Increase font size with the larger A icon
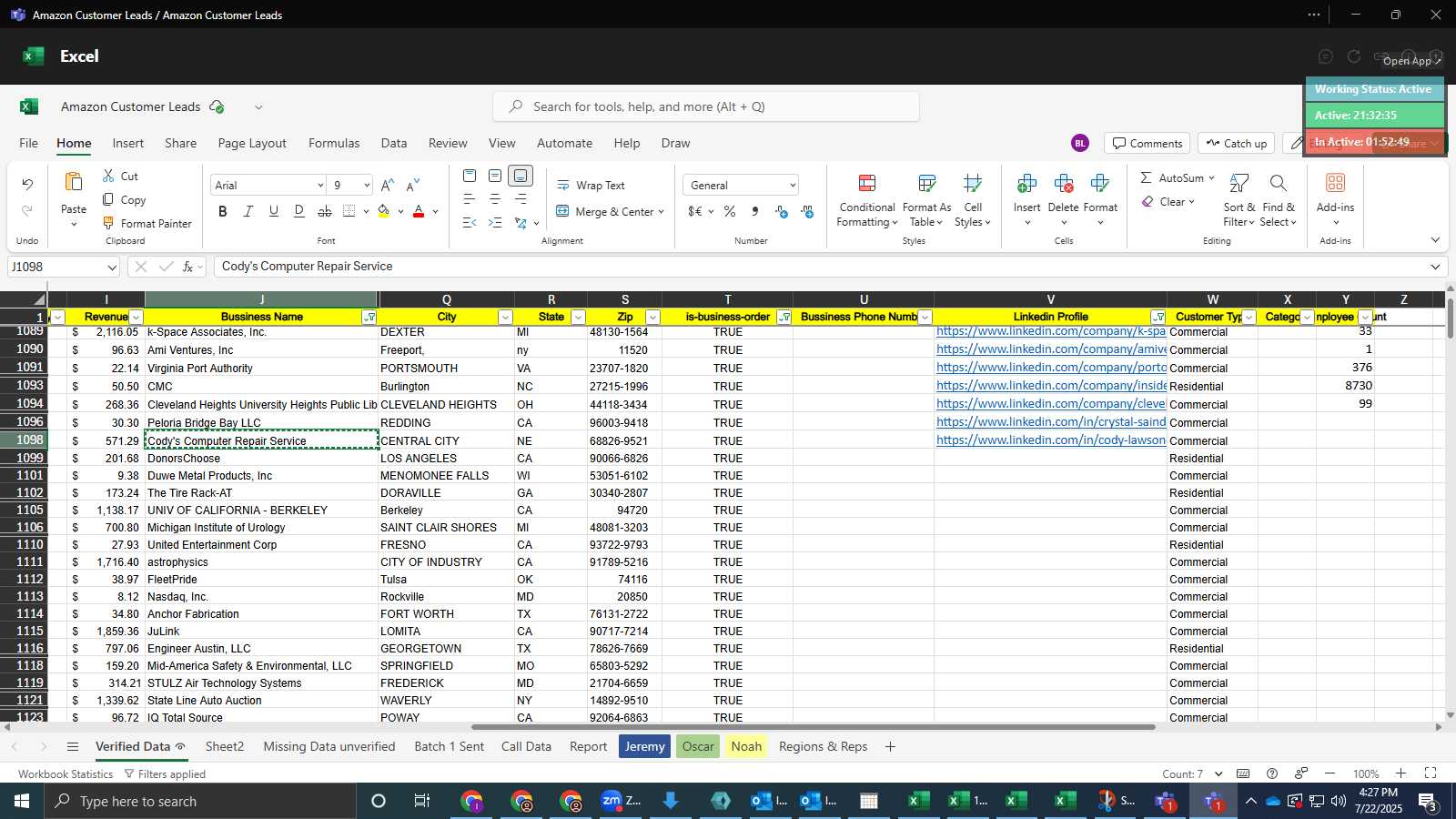Screen dimensions: 1456x819 point(388,185)
